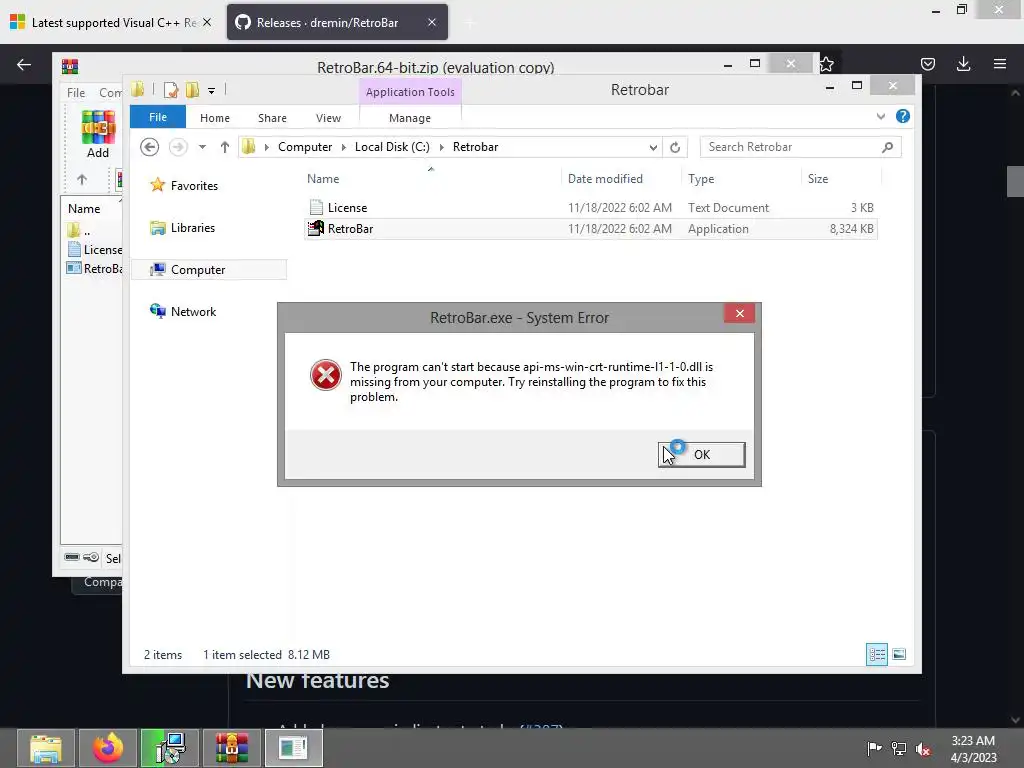Go up one folder level in Explorer

pos(225,147)
